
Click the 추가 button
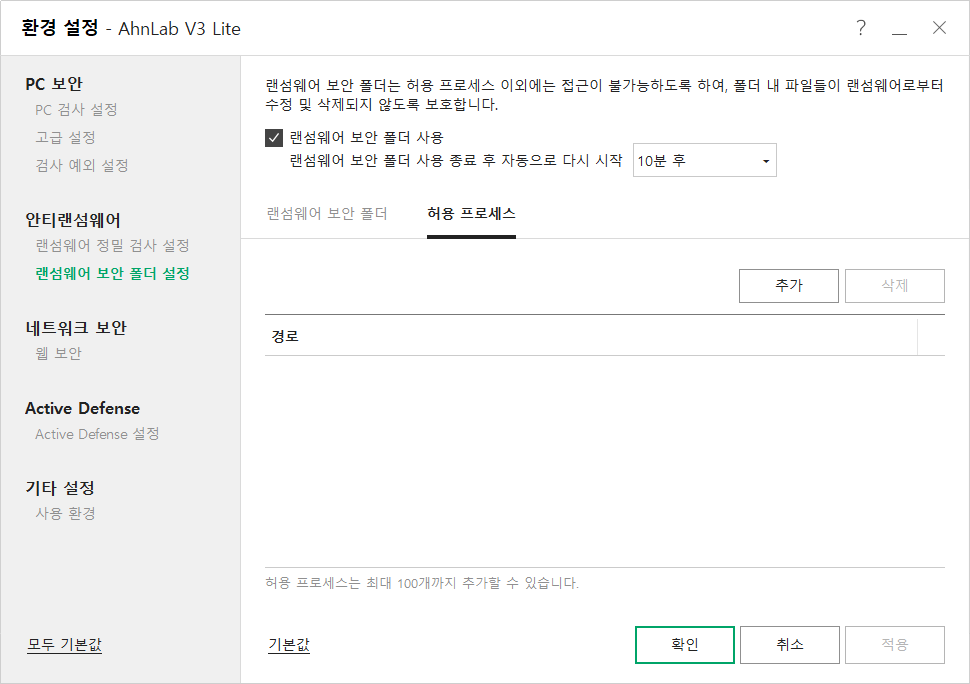point(789,286)
